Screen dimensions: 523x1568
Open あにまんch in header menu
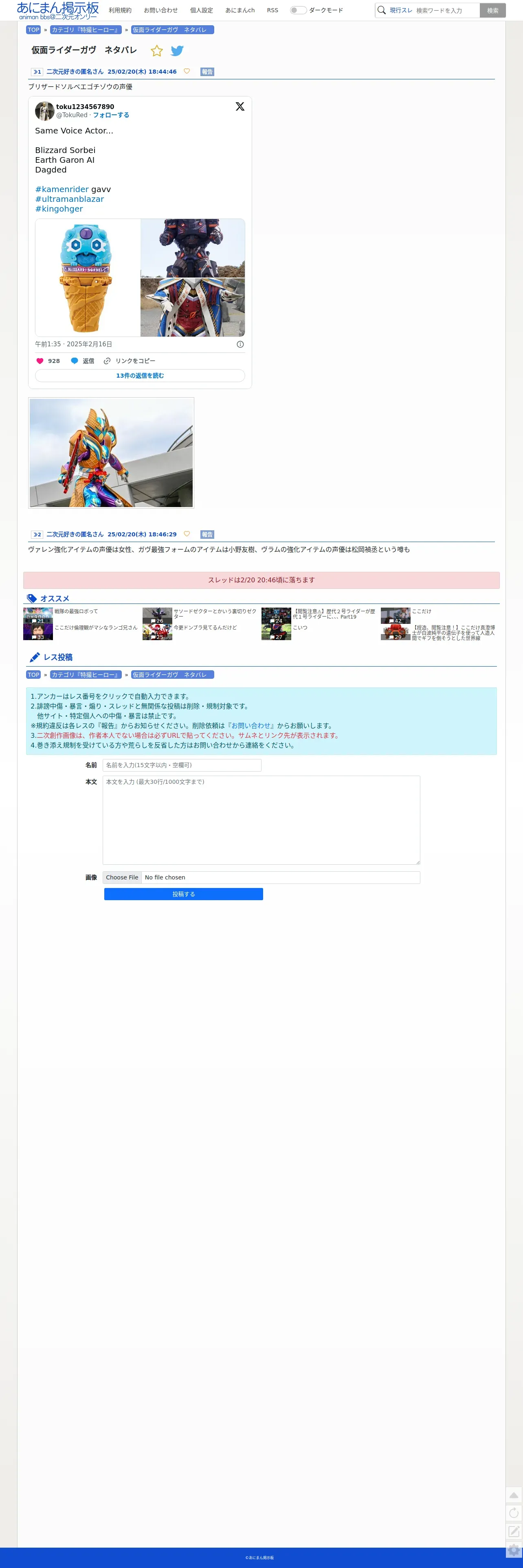pyautogui.click(x=240, y=10)
